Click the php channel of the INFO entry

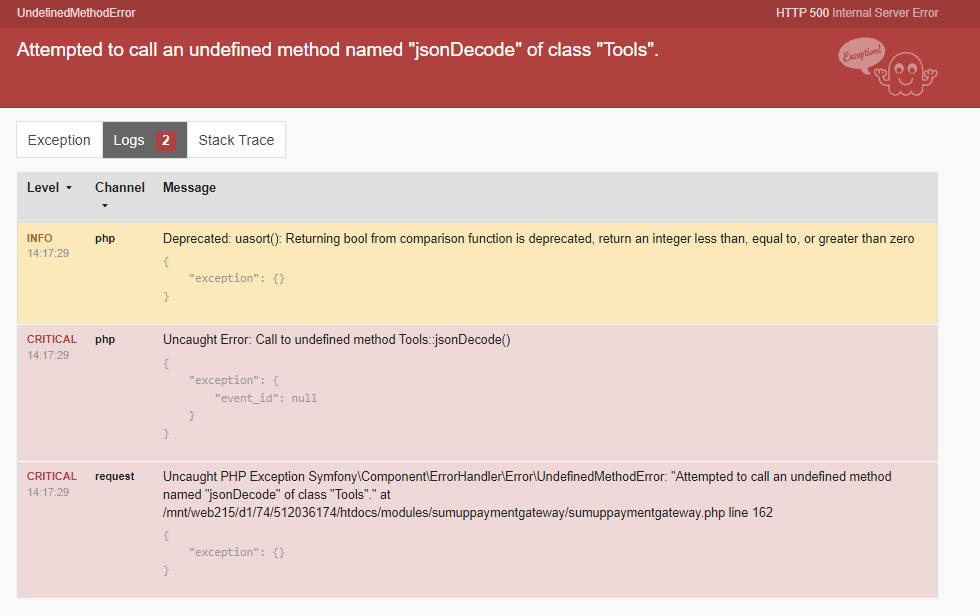(x=105, y=238)
